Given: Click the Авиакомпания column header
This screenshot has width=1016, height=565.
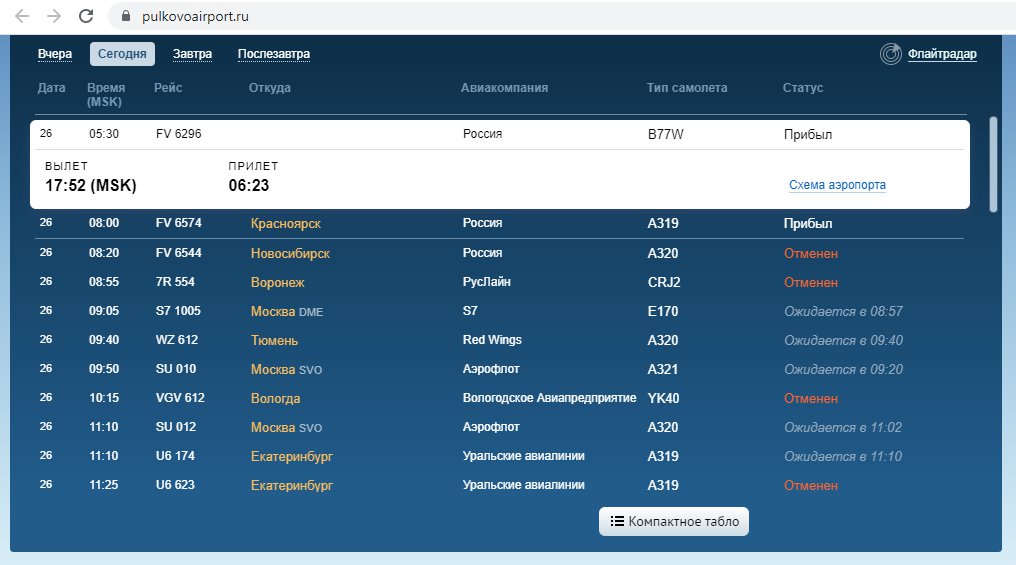Looking at the screenshot, I should pos(504,87).
